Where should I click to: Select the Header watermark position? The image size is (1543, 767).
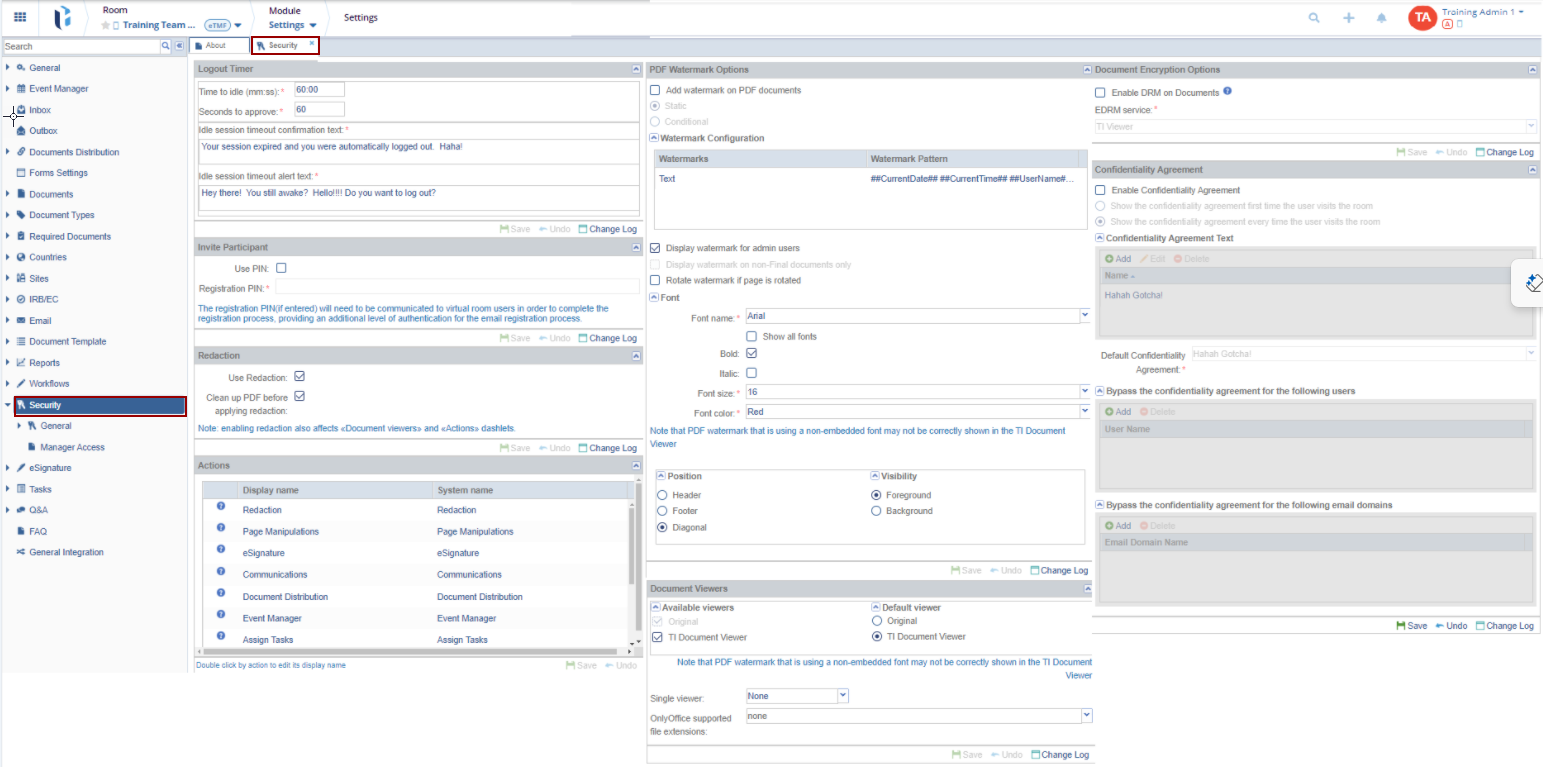coord(662,495)
